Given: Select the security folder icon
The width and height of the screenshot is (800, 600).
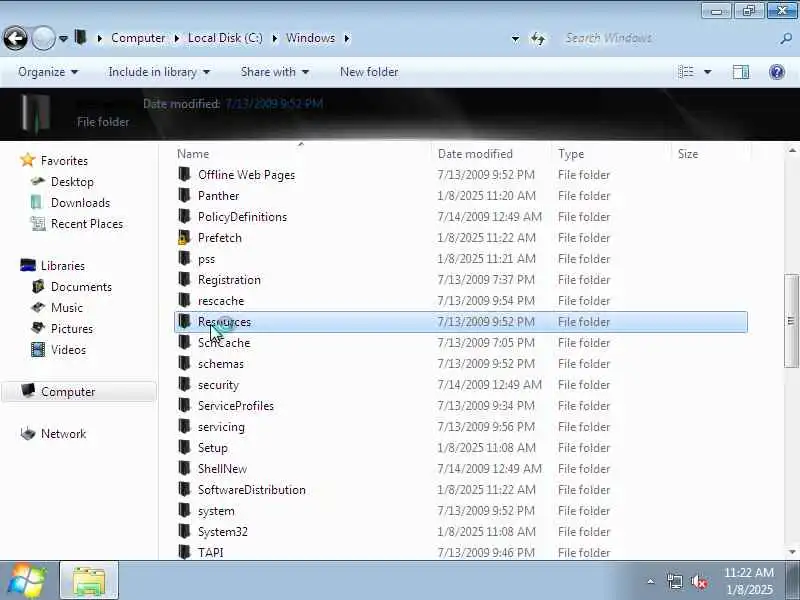Looking at the screenshot, I should coord(184,384).
